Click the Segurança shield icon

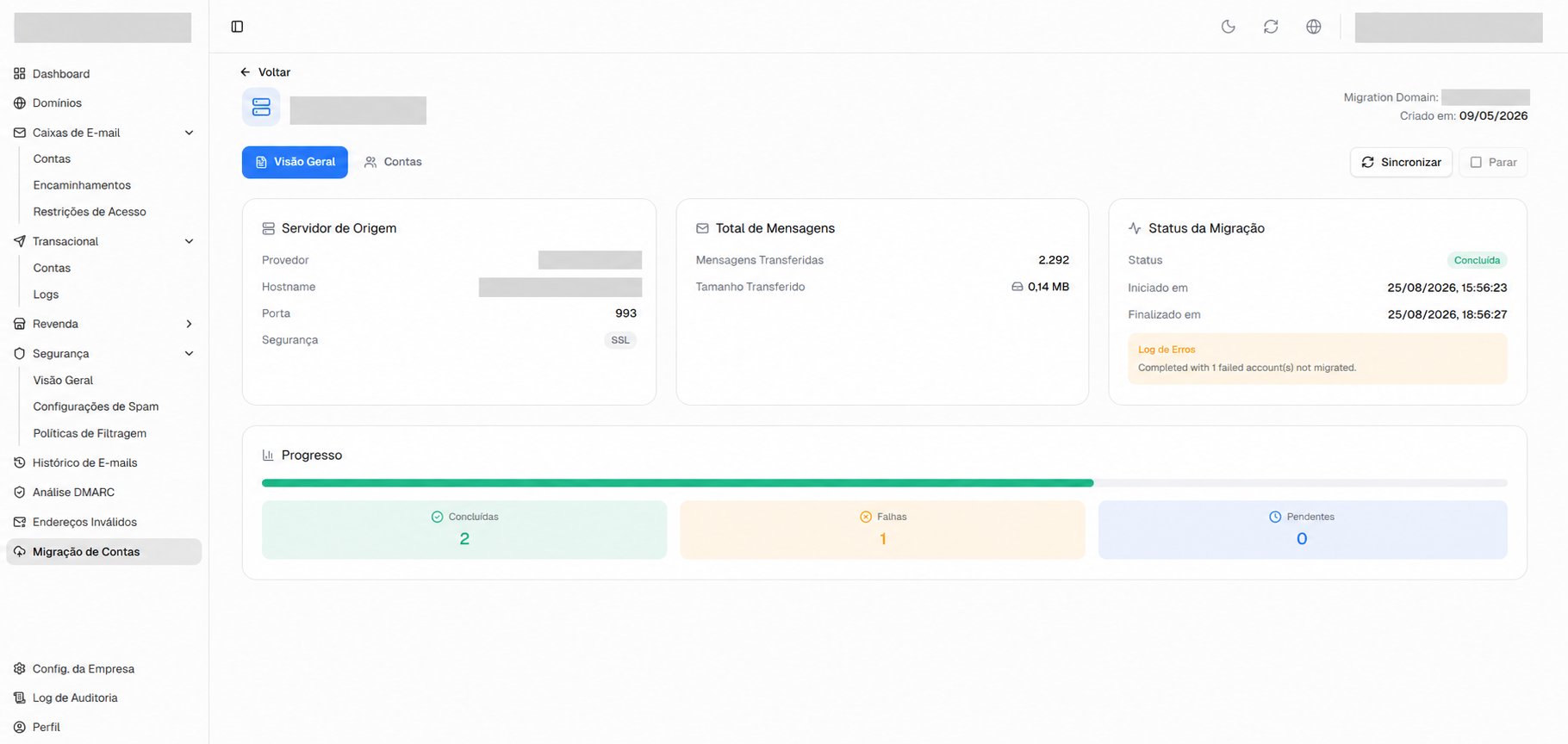pyautogui.click(x=20, y=354)
